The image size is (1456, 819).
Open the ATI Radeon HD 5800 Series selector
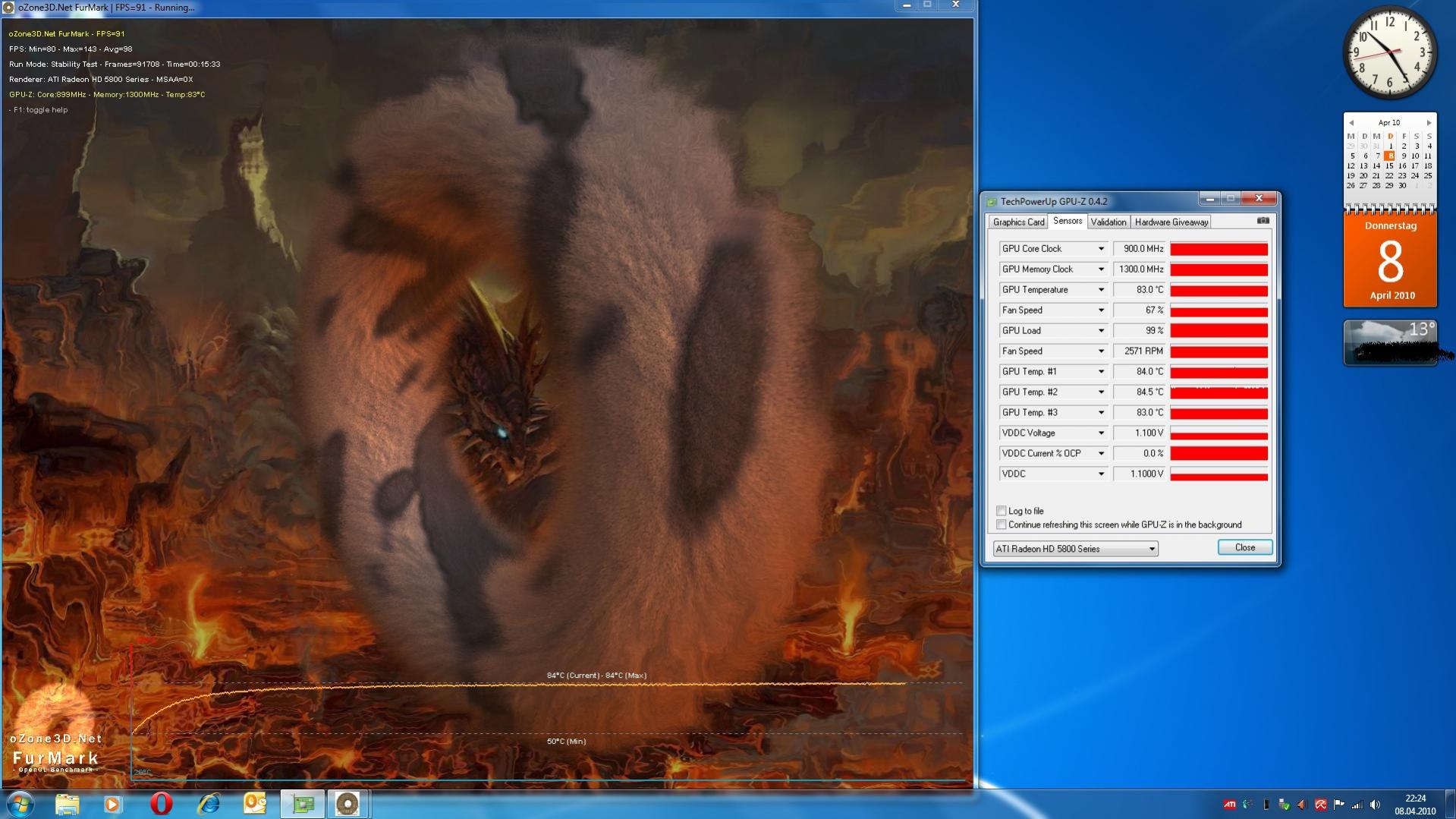(x=1076, y=549)
